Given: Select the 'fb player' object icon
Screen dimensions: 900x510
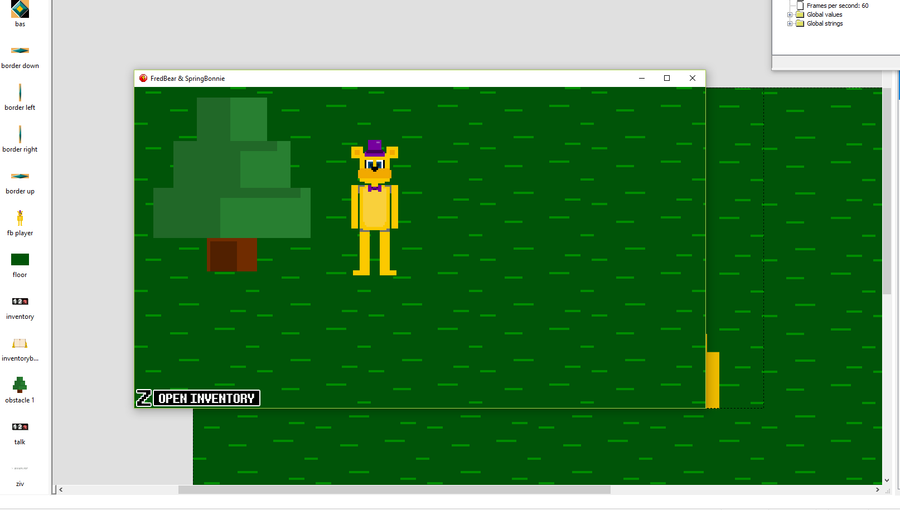Looking at the screenshot, I should [x=20, y=218].
